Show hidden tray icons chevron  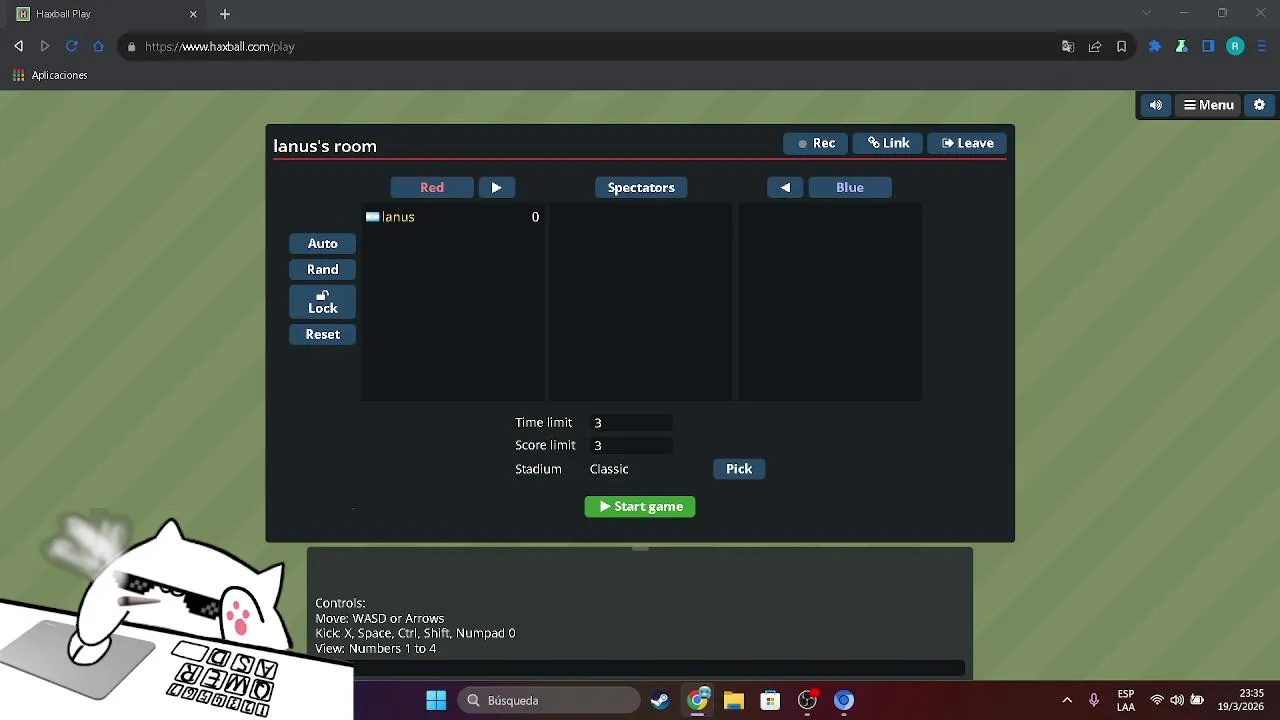pos(1067,700)
